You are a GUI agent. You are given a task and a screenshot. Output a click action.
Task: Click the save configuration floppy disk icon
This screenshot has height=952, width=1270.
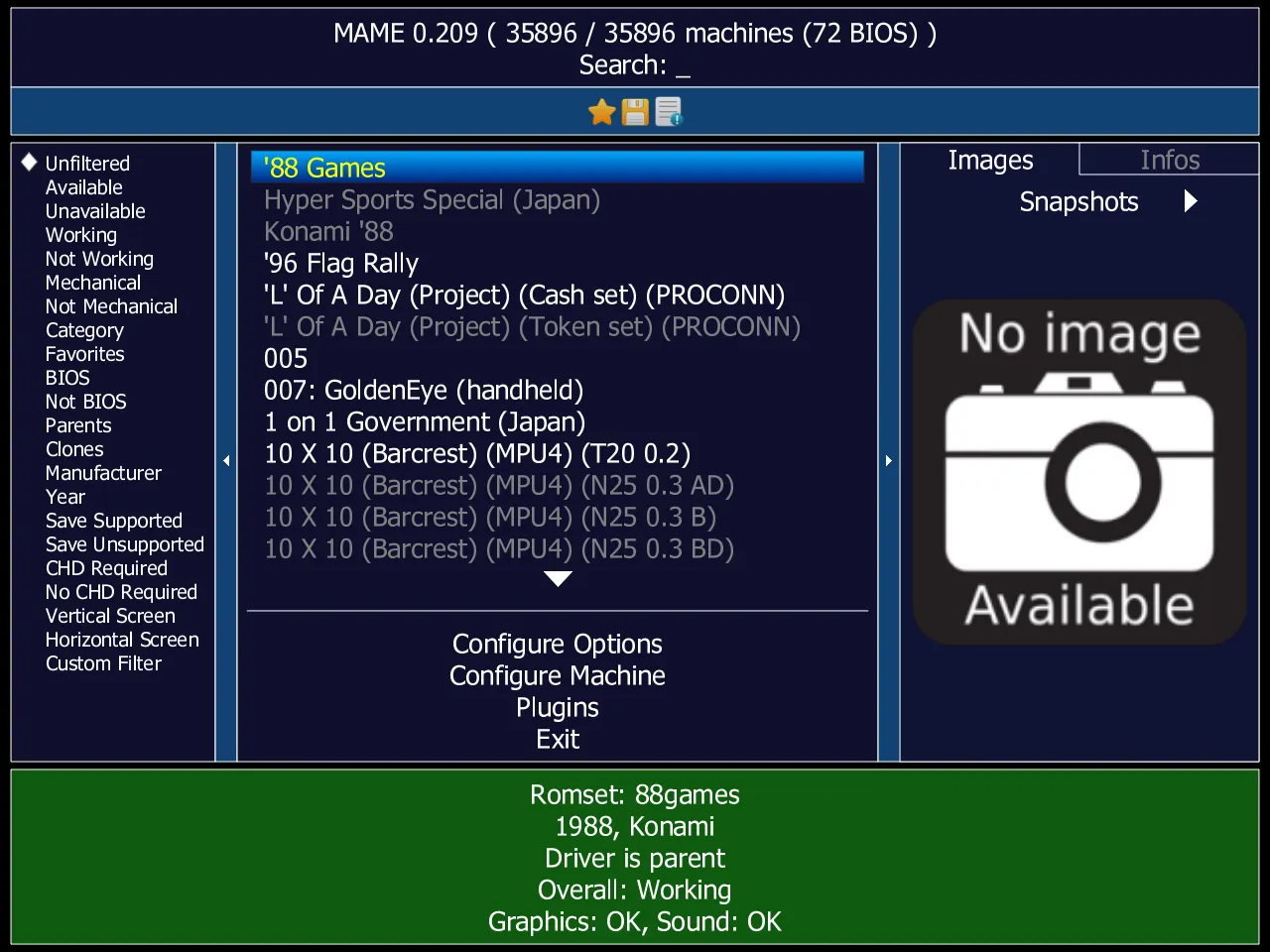click(x=634, y=111)
